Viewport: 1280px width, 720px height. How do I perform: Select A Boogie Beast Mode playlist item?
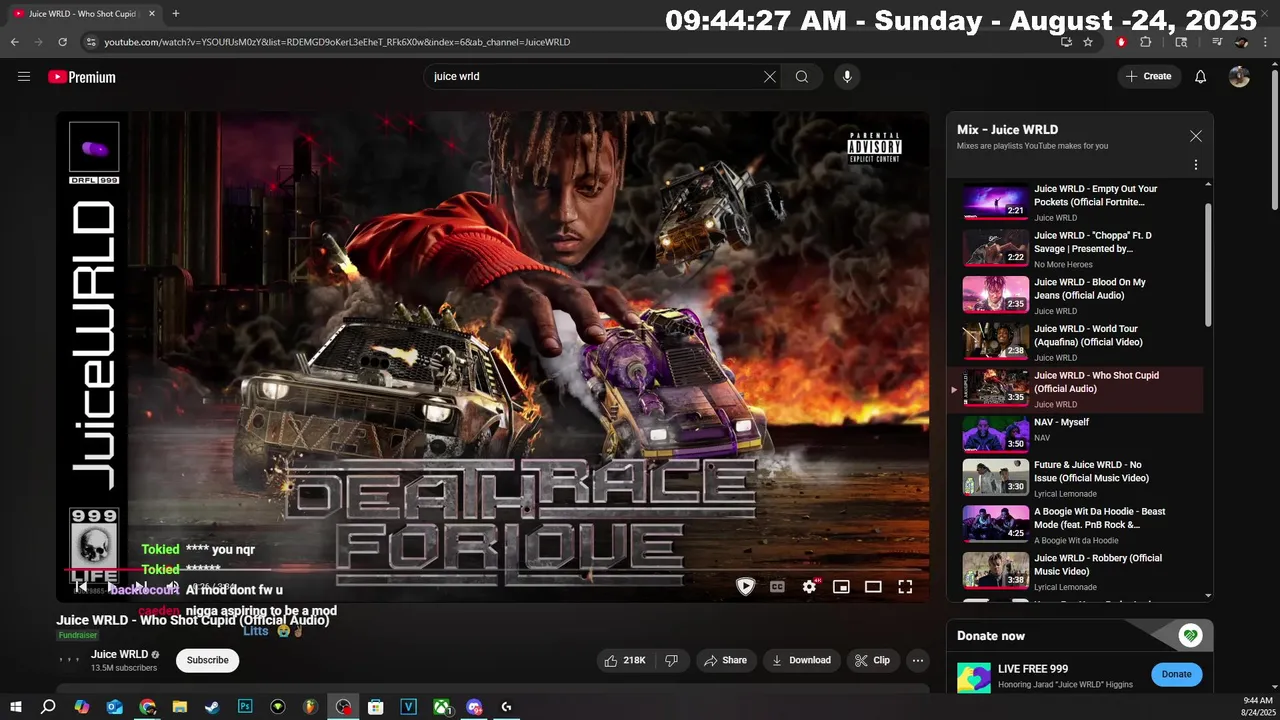coord(1076,525)
